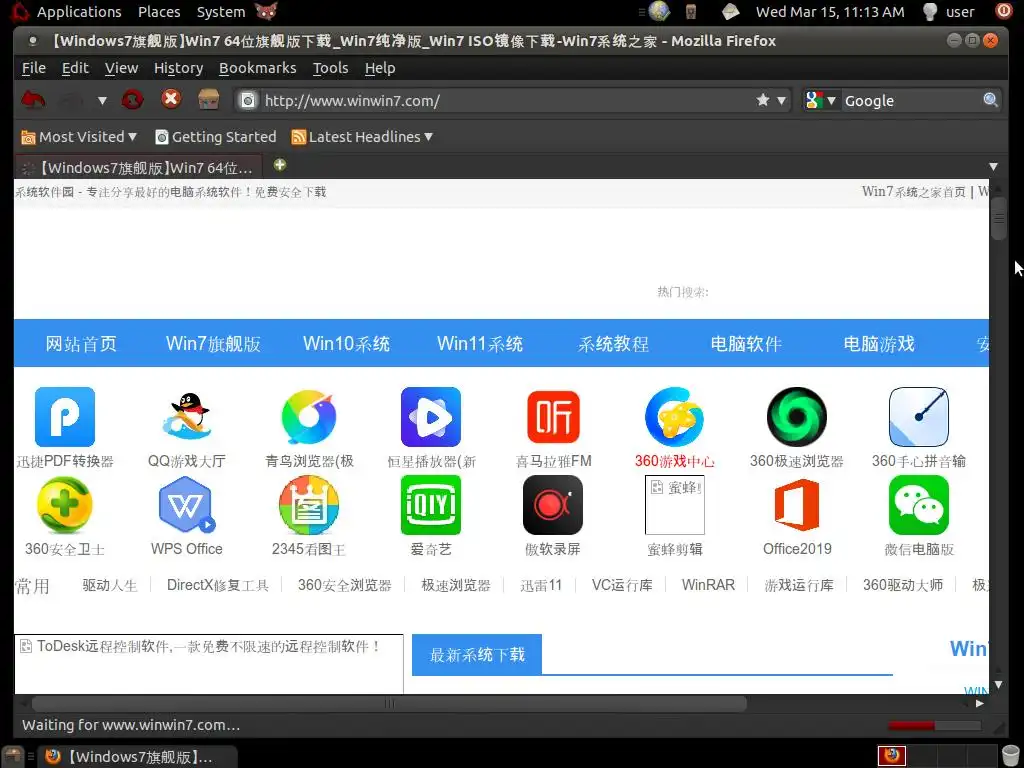Click the 360极速浏览器 app icon
The width and height of the screenshot is (1024, 768).
(797, 417)
